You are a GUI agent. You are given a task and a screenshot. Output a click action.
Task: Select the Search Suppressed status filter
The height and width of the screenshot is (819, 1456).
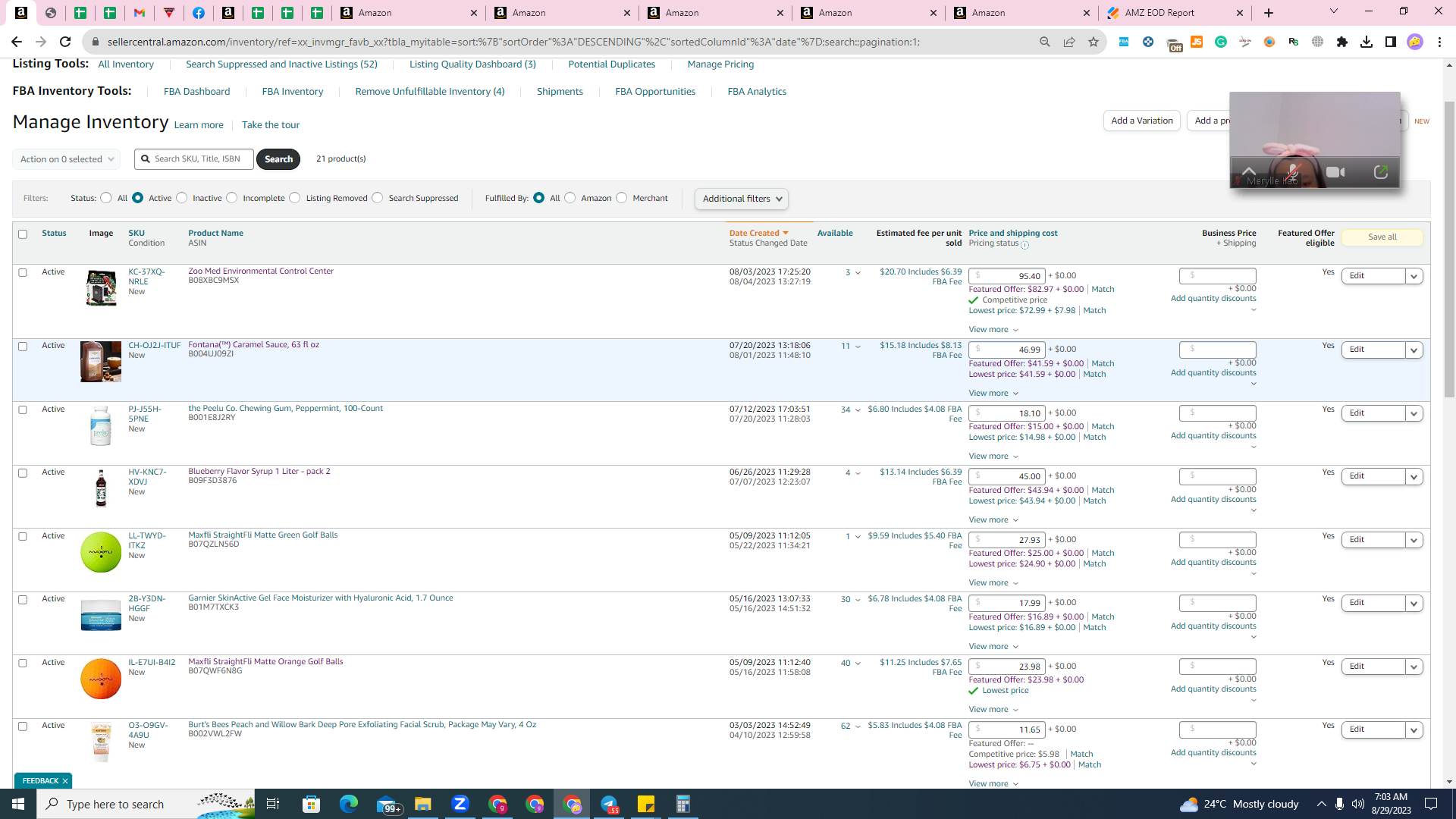coord(378,198)
